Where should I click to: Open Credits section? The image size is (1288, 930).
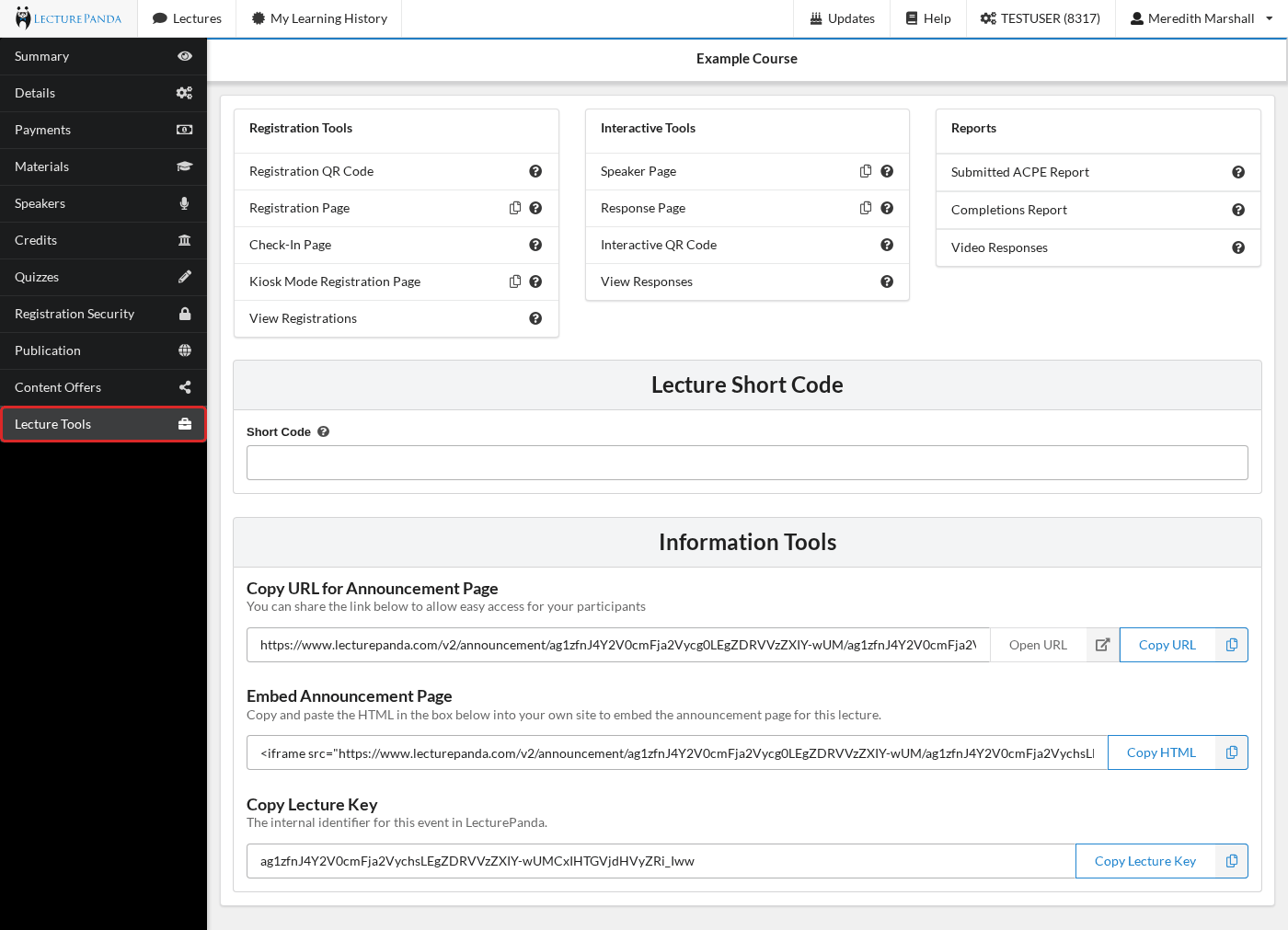pyautogui.click(x=103, y=240)
